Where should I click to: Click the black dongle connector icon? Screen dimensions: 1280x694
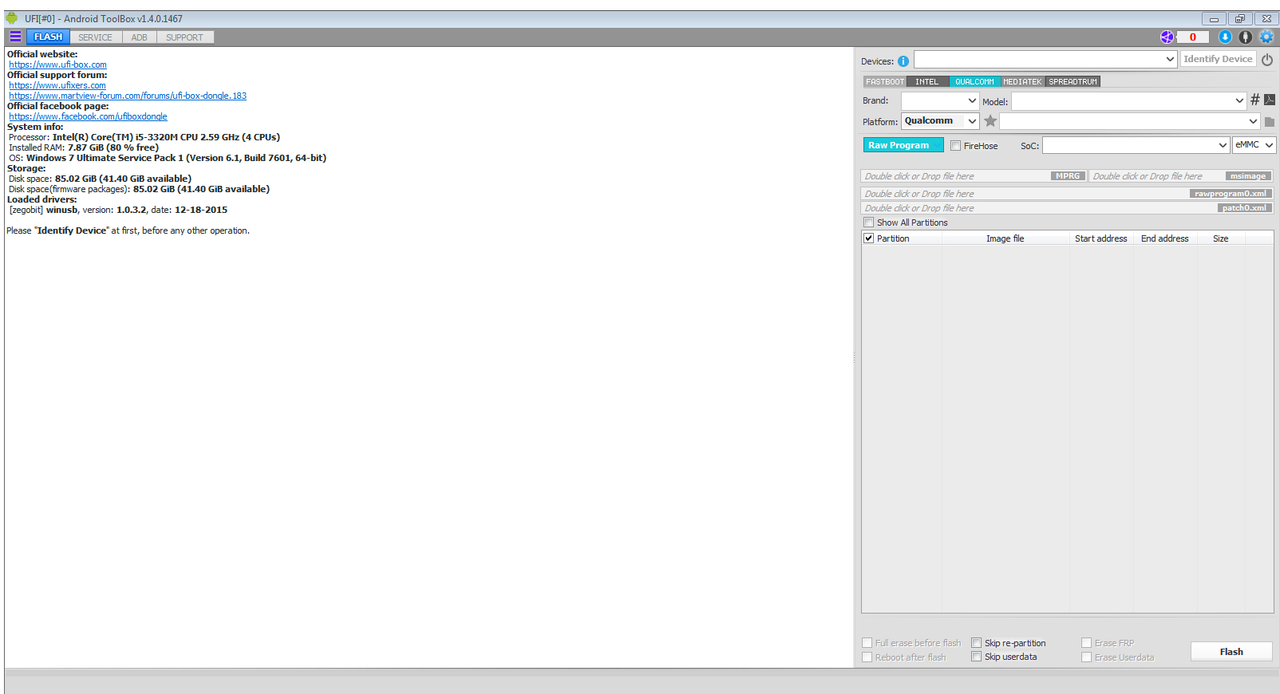point(1246,37)
